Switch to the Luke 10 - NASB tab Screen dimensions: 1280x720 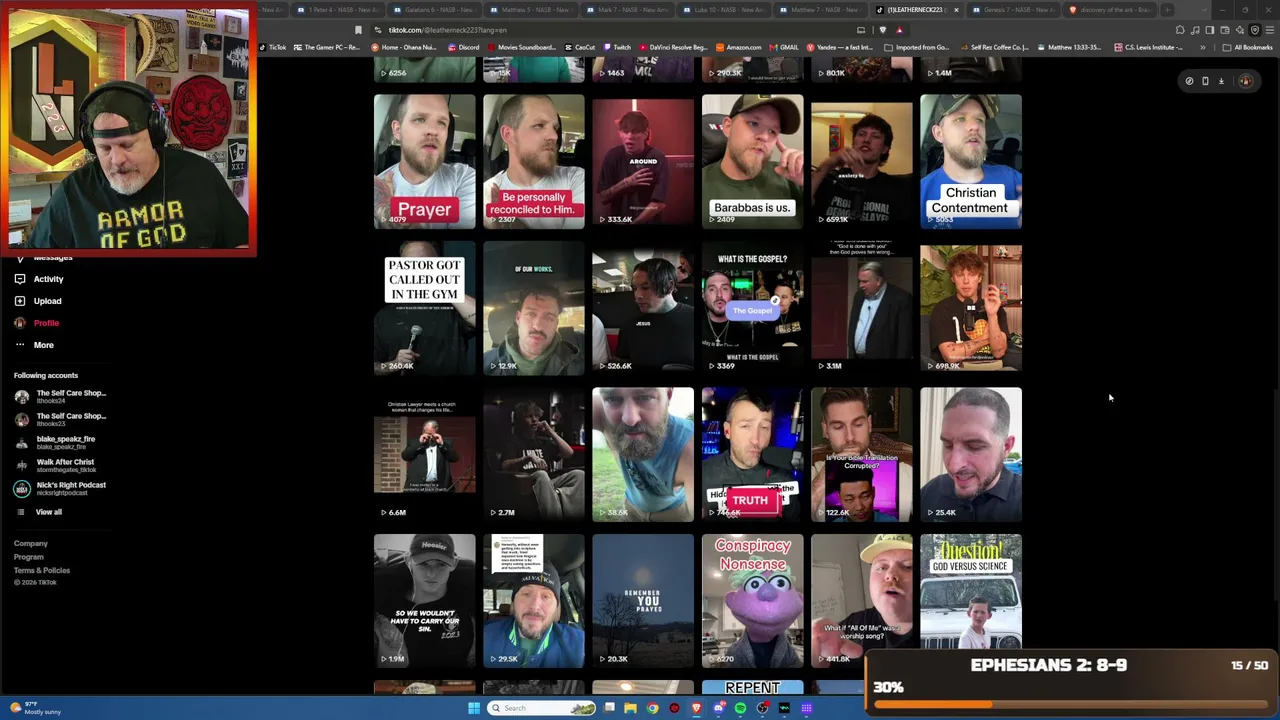pyautogui.click(x=723, y=10)
